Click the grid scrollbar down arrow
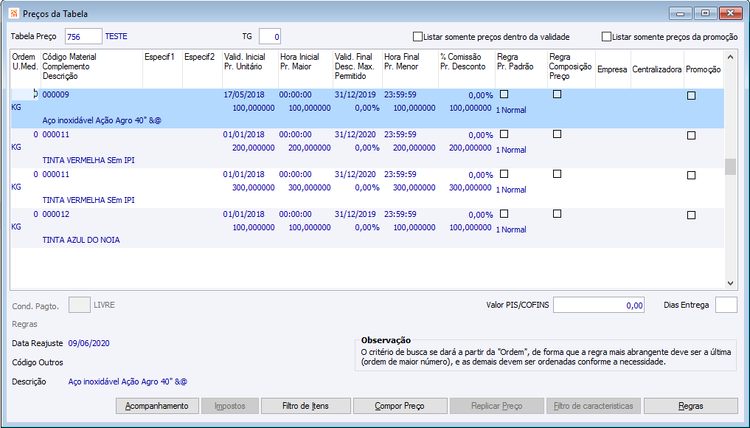Screen dimensions: 750x428 click(x=730, y=283)
